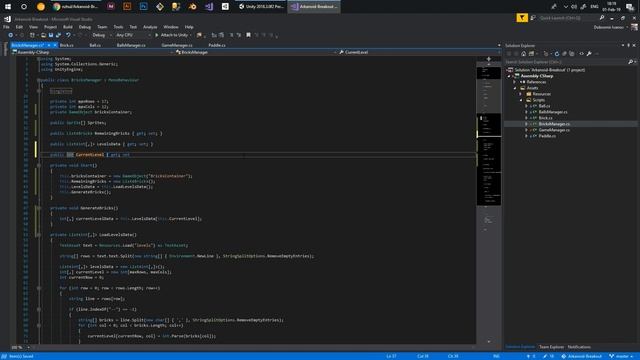This screenshot has height=360, width=640.
Task: Switch to the BallsManager.cs editor tab
Action: [x=131, y=45]
